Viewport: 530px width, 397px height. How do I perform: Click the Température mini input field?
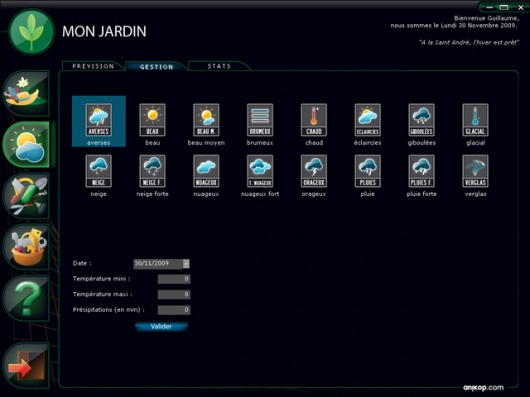(174, 279)
